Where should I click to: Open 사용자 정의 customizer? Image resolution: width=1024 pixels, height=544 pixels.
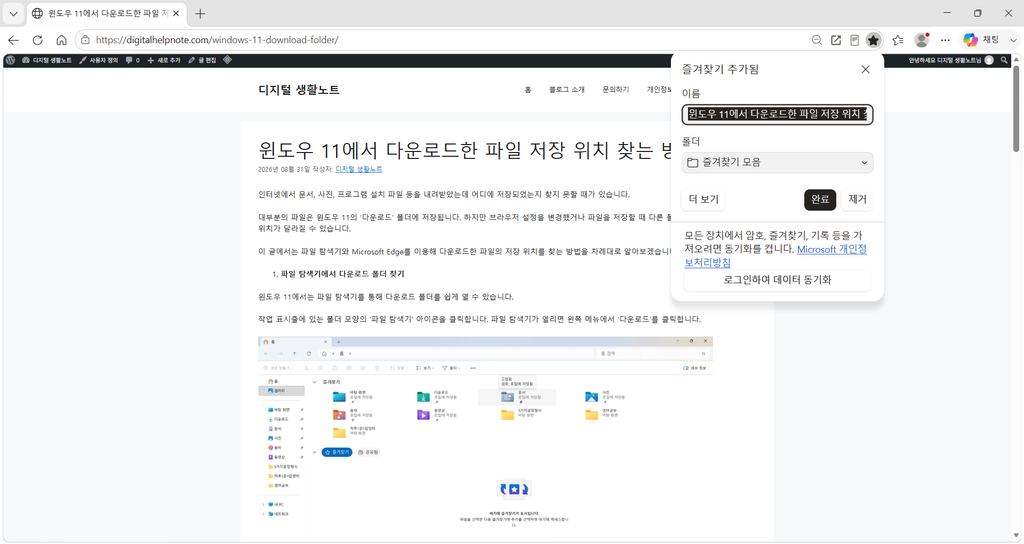[x=99, y=60]
